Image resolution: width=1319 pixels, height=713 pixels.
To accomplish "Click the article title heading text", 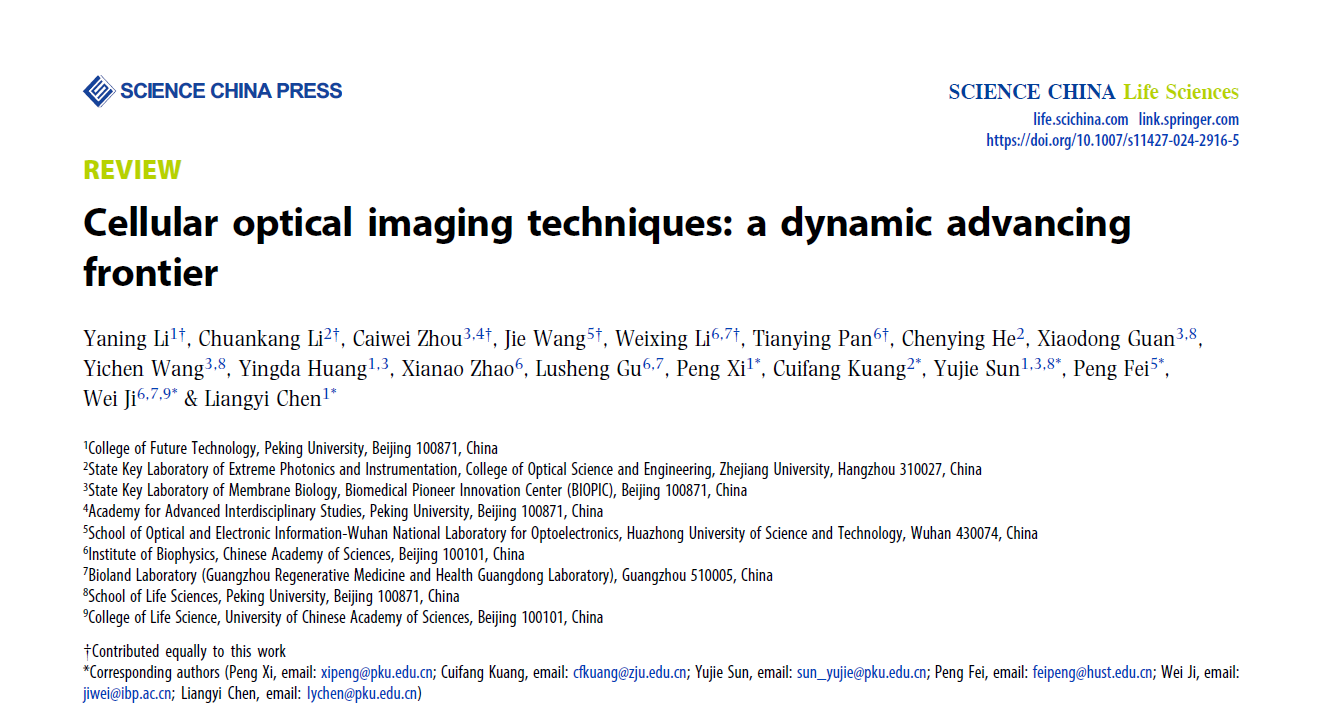I will pyautogui.click(x=606, y=223).
